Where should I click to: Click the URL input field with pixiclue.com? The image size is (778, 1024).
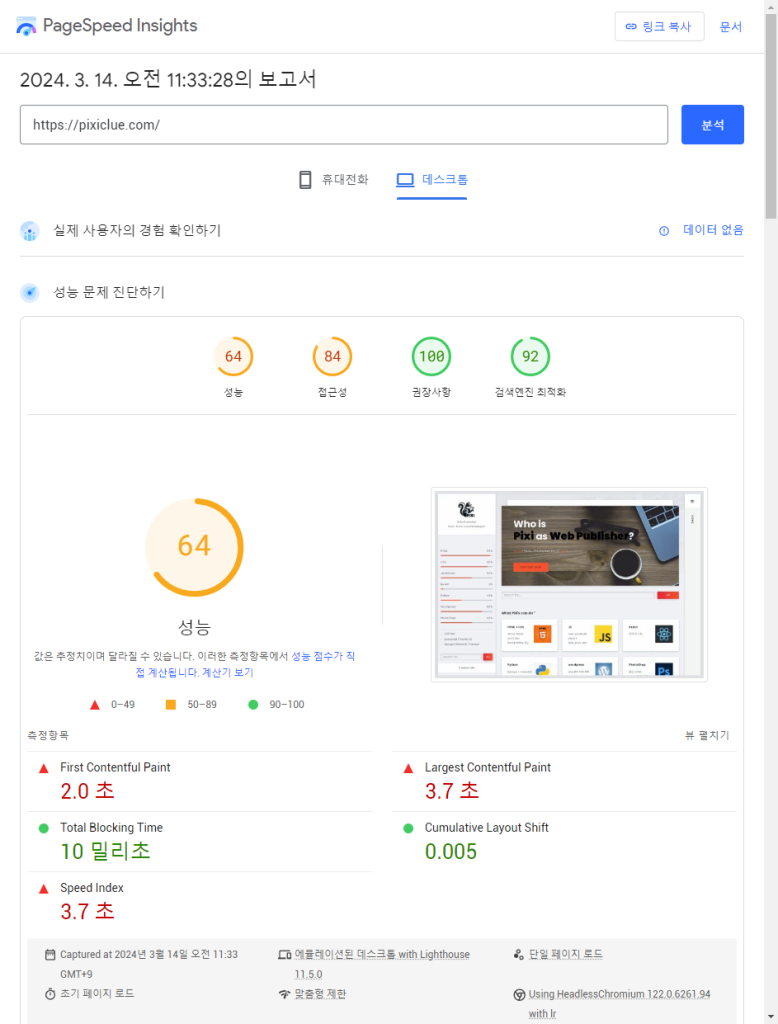[343, 125]
